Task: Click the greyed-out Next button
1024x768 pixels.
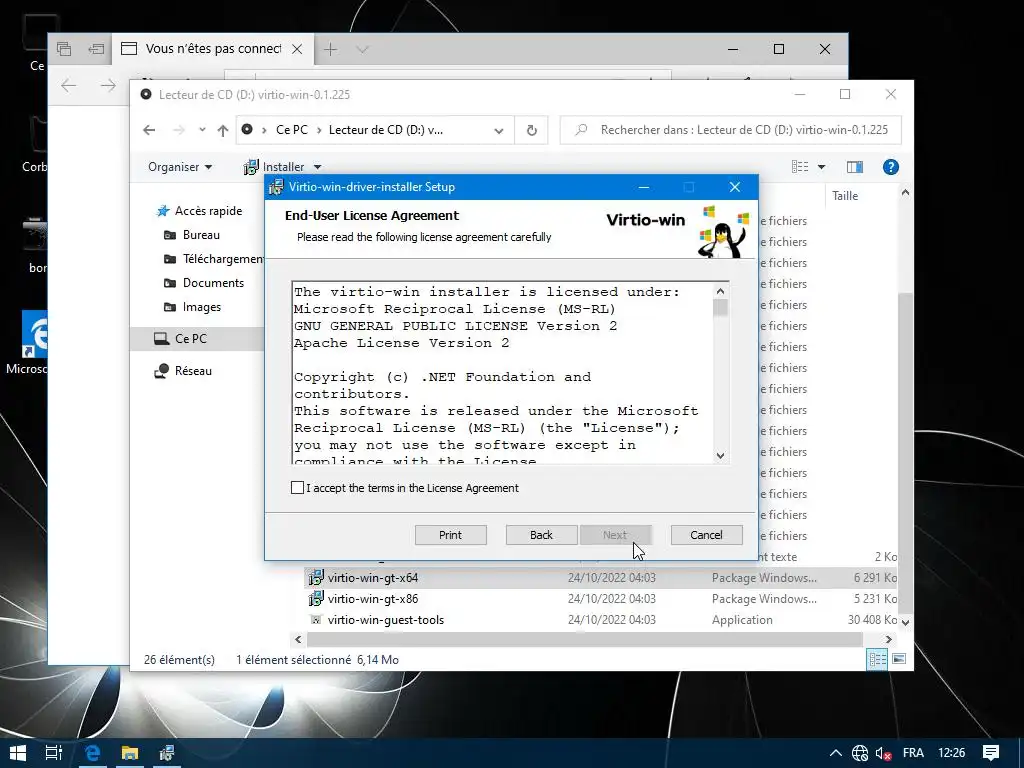Action: tap(615, 535)
